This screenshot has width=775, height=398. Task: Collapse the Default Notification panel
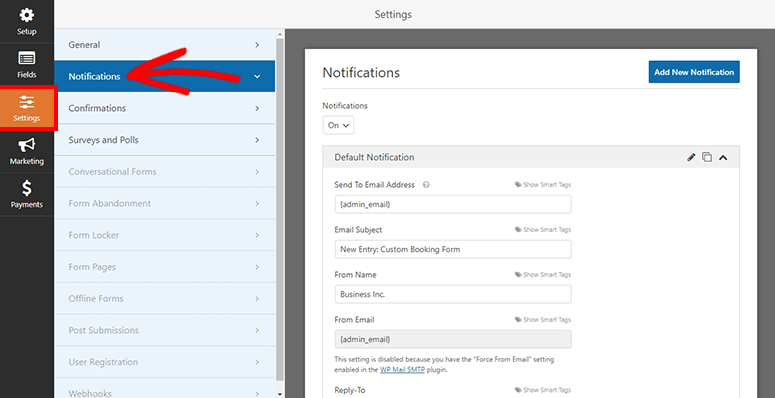tap(723, 158)
